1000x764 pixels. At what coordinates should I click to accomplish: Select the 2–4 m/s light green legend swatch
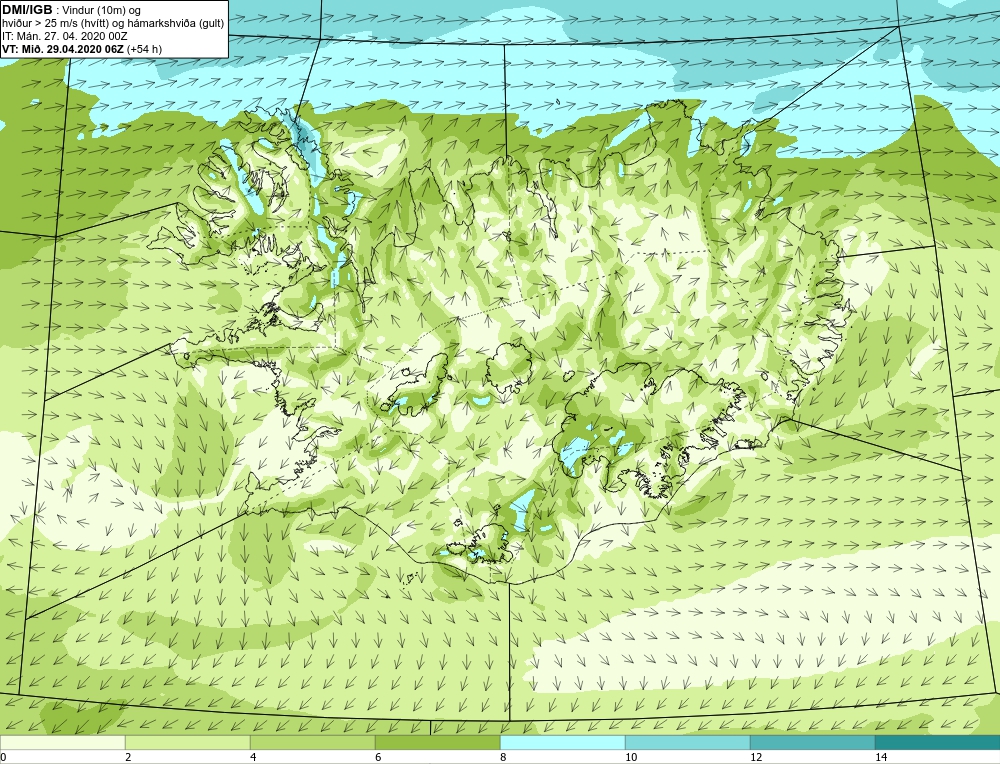point(188,743)
